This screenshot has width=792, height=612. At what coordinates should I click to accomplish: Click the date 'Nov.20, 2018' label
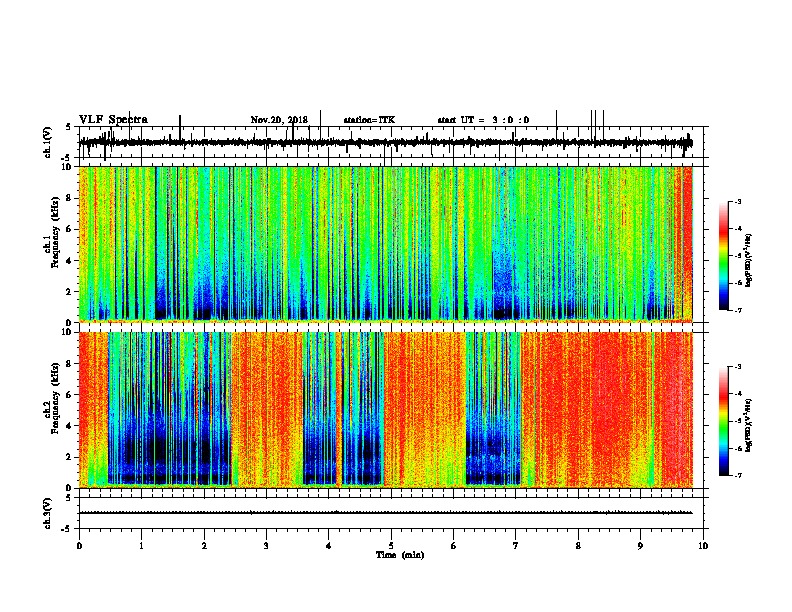click(279, 120)
